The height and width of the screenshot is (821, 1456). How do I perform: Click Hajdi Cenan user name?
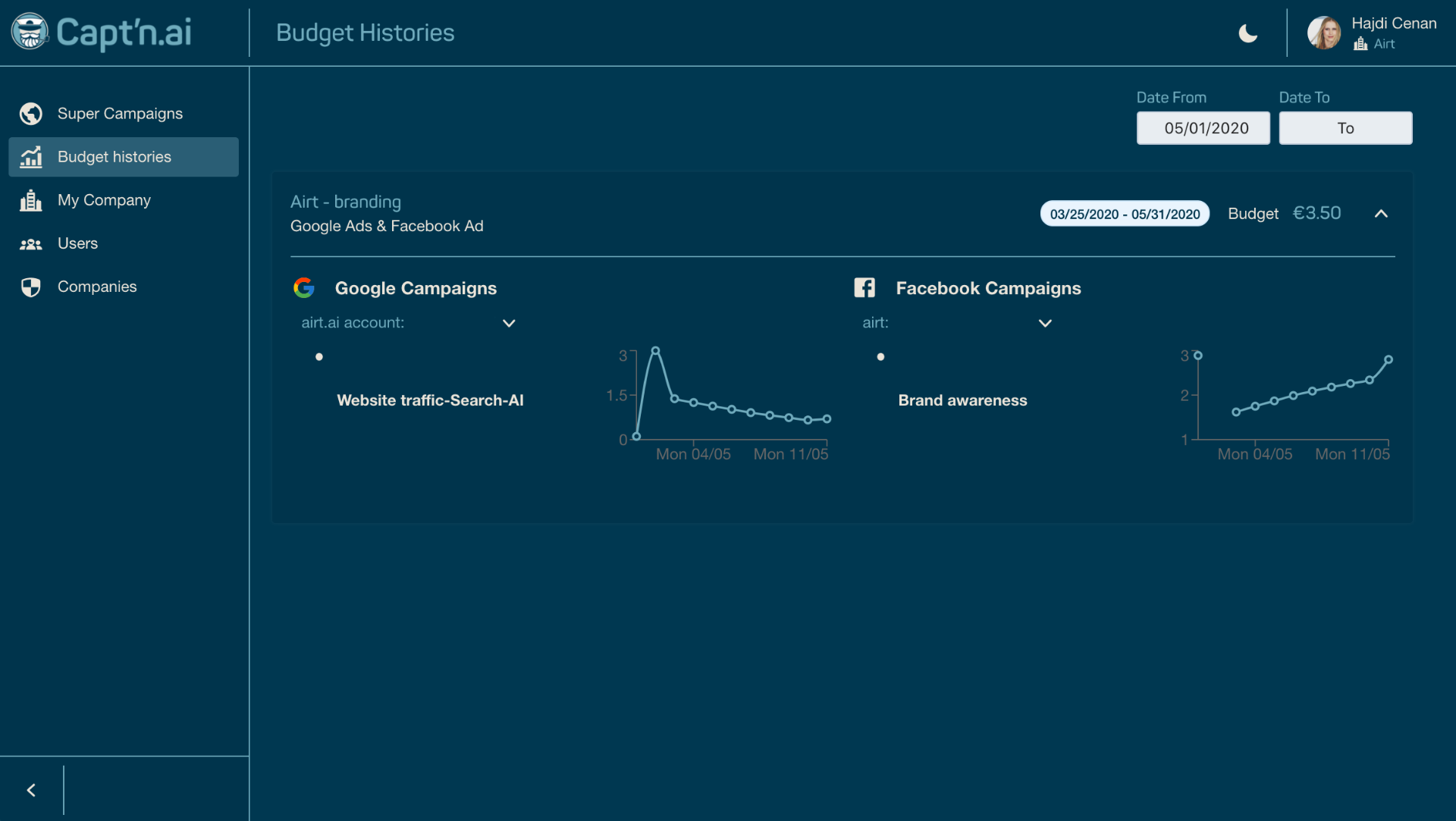(1394, 24)
